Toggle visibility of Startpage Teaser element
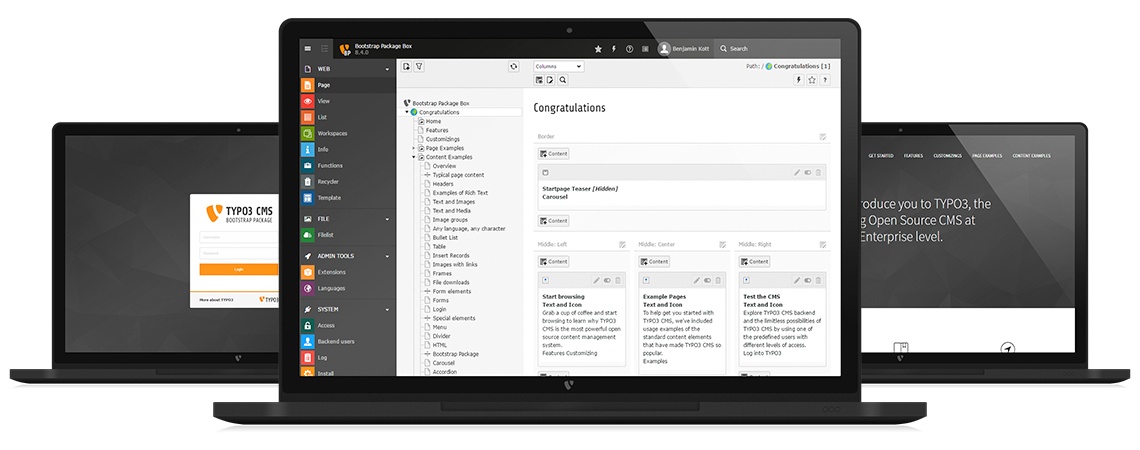This screenshot has height=450, width=1140. coord(807,173)
